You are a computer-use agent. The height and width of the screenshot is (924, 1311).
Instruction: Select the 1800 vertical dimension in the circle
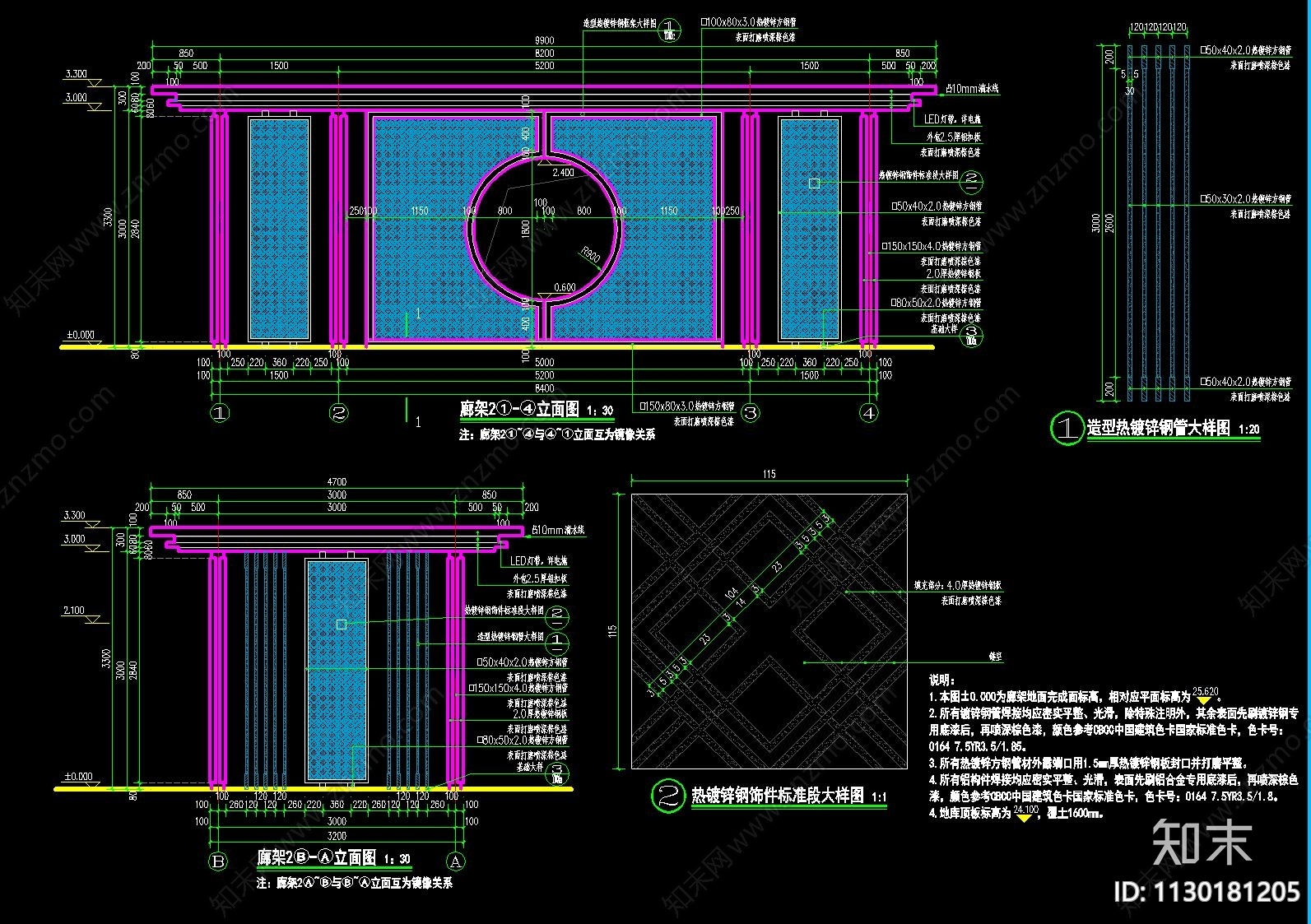527,230
